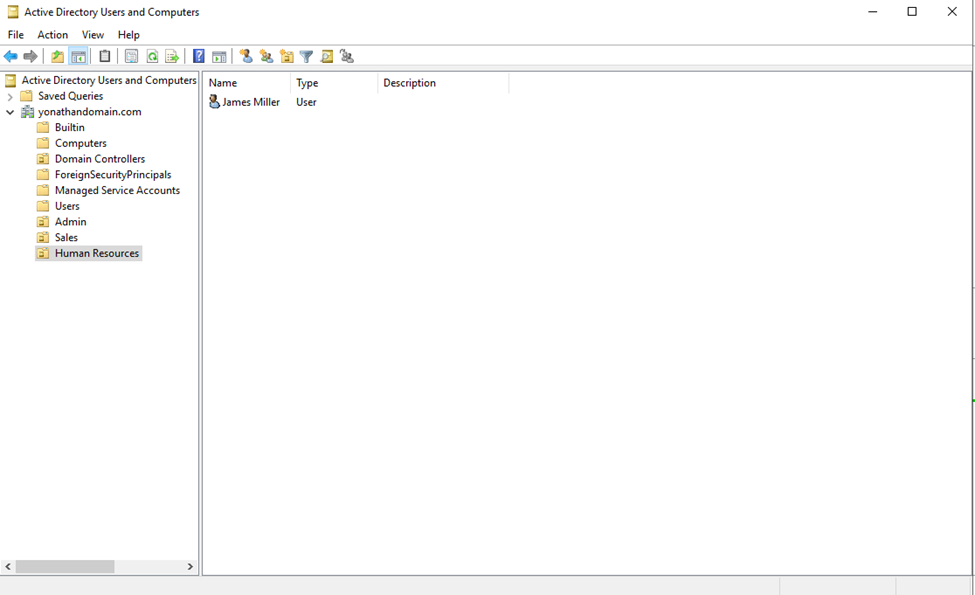
Task: Expand the Saved Queries node
Action: (x=10, y=96)
